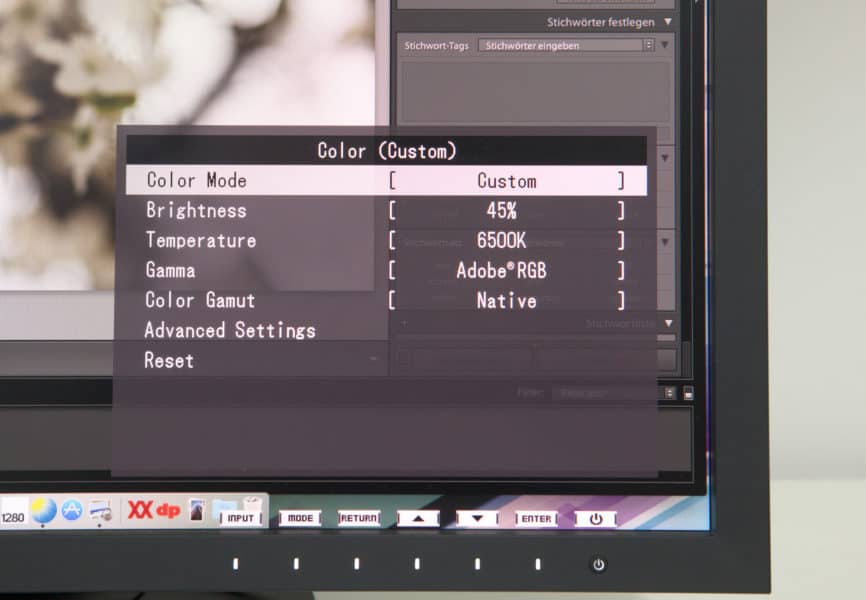Open the Color Gamut Native setting

[506, 301]
